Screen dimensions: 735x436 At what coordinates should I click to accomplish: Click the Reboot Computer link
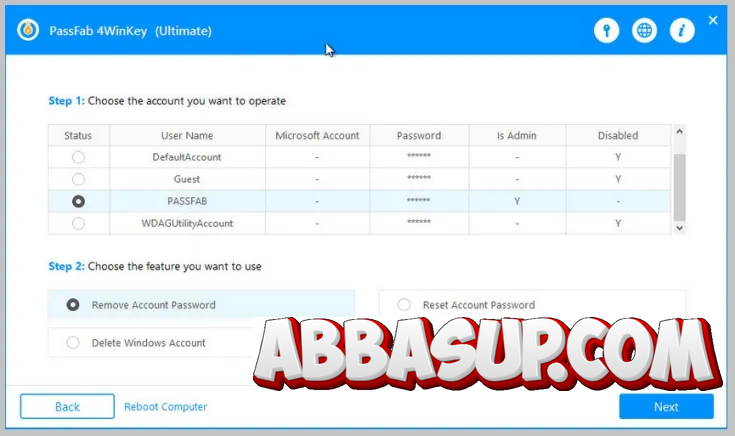[165, 406]
